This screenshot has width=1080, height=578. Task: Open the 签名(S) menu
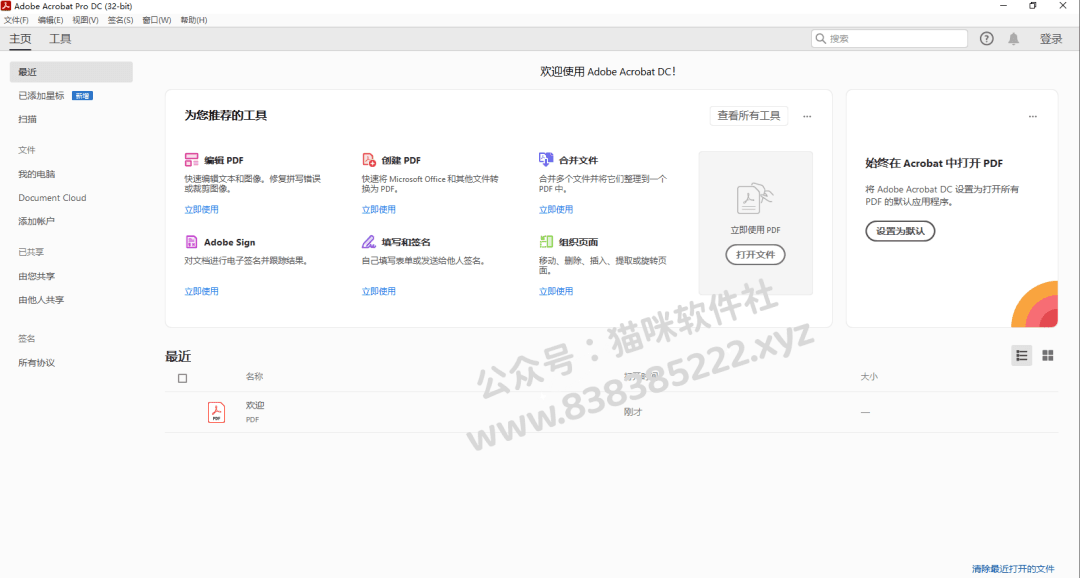[121, 20]
